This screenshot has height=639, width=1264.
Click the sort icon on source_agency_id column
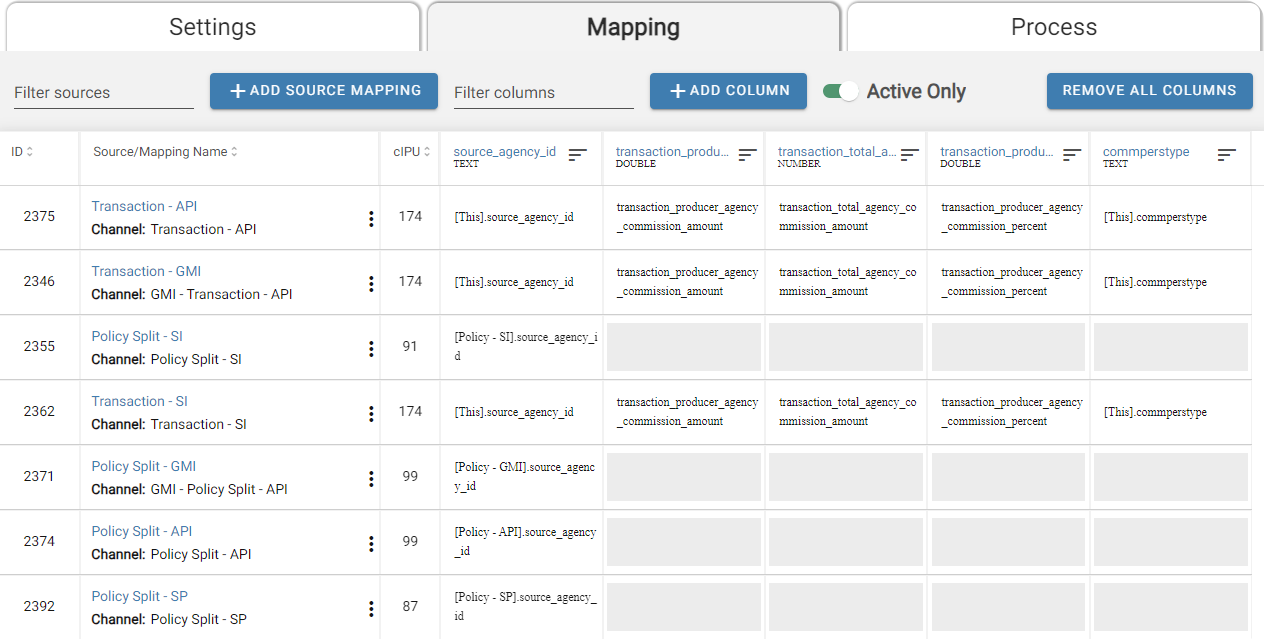(x=577, y=155)
